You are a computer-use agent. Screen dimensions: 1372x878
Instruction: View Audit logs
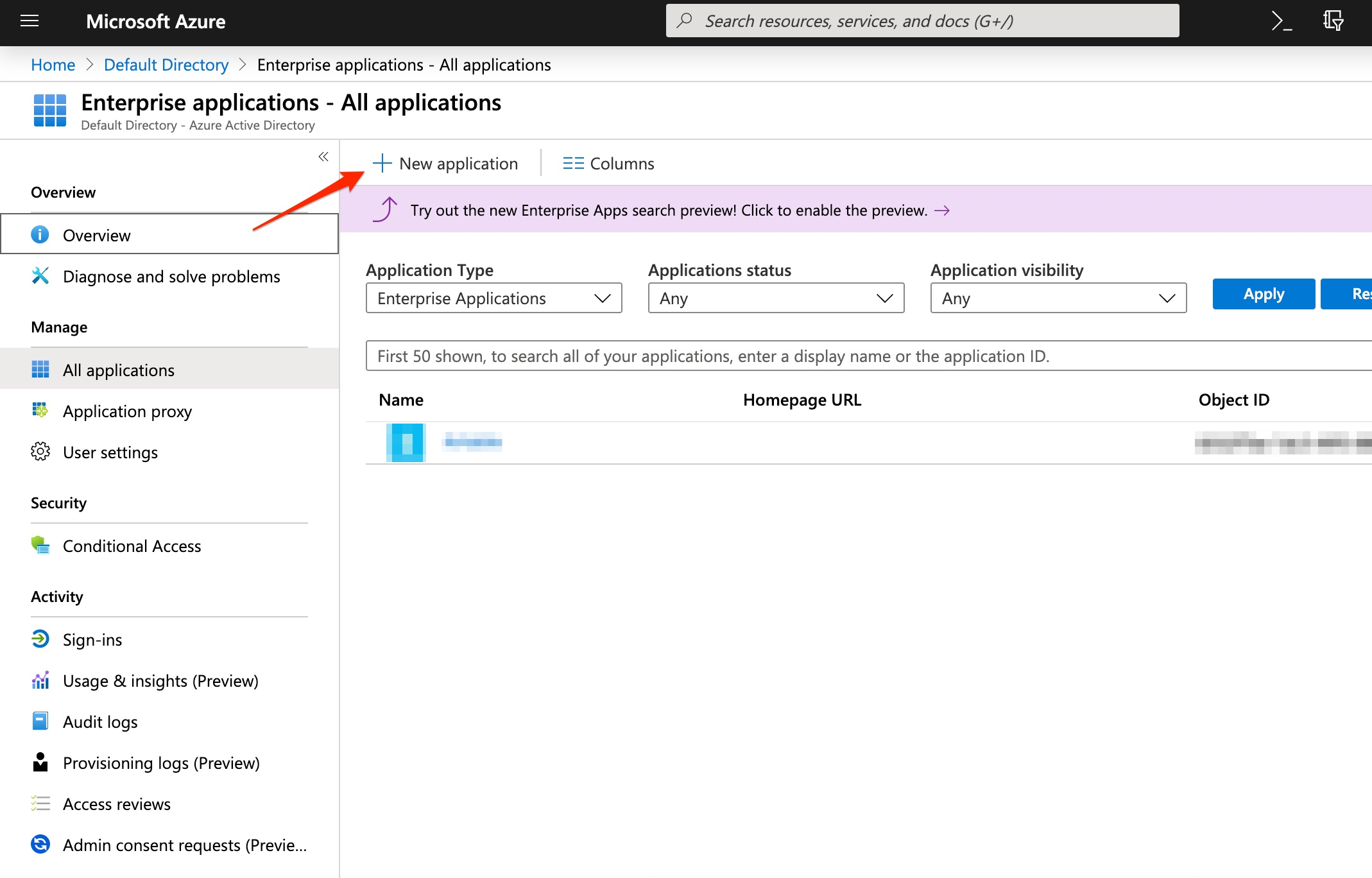tap(169, 721)
